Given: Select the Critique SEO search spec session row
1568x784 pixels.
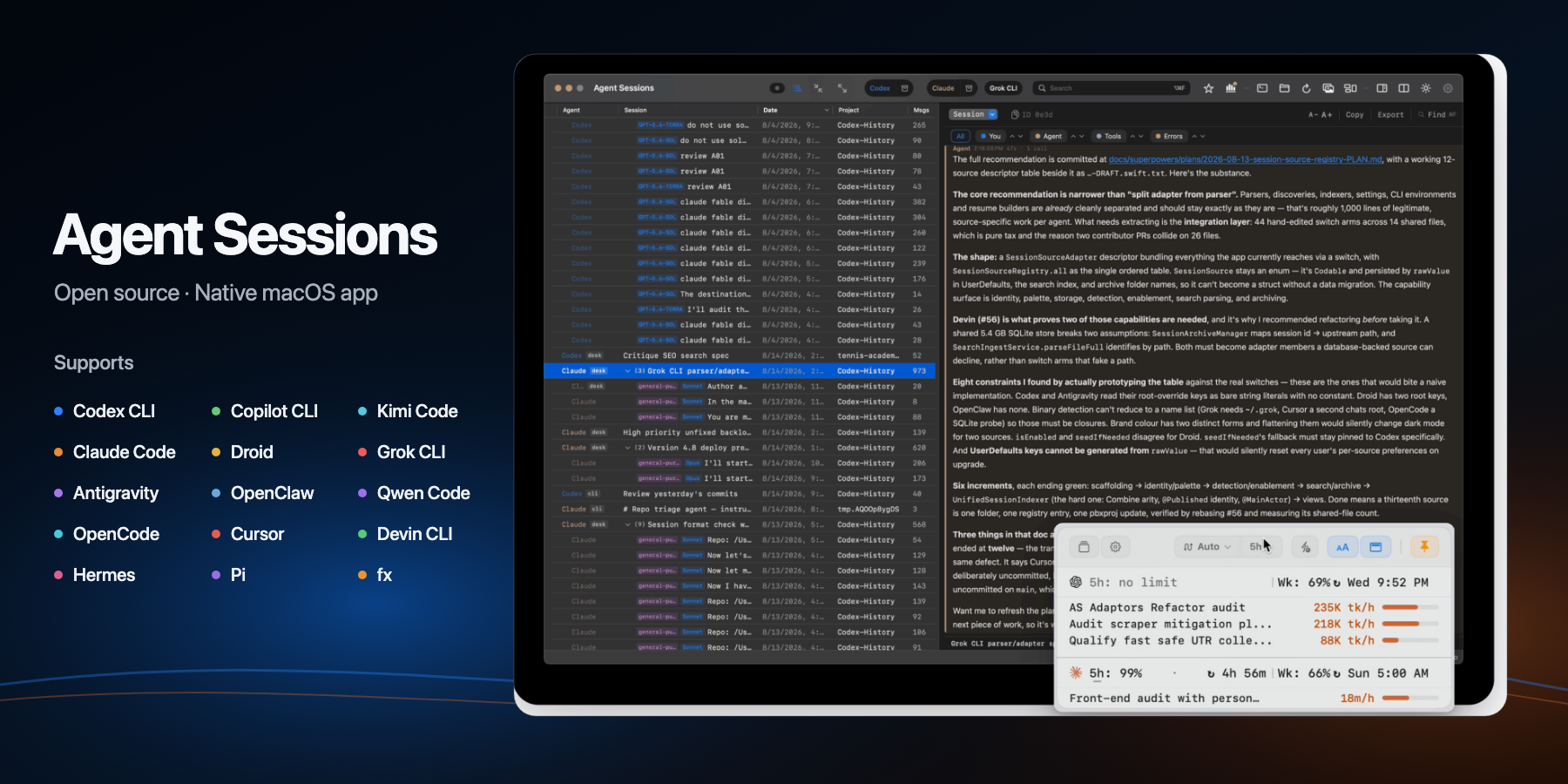Looking at the screenshot, I should (x=740, y=355).
